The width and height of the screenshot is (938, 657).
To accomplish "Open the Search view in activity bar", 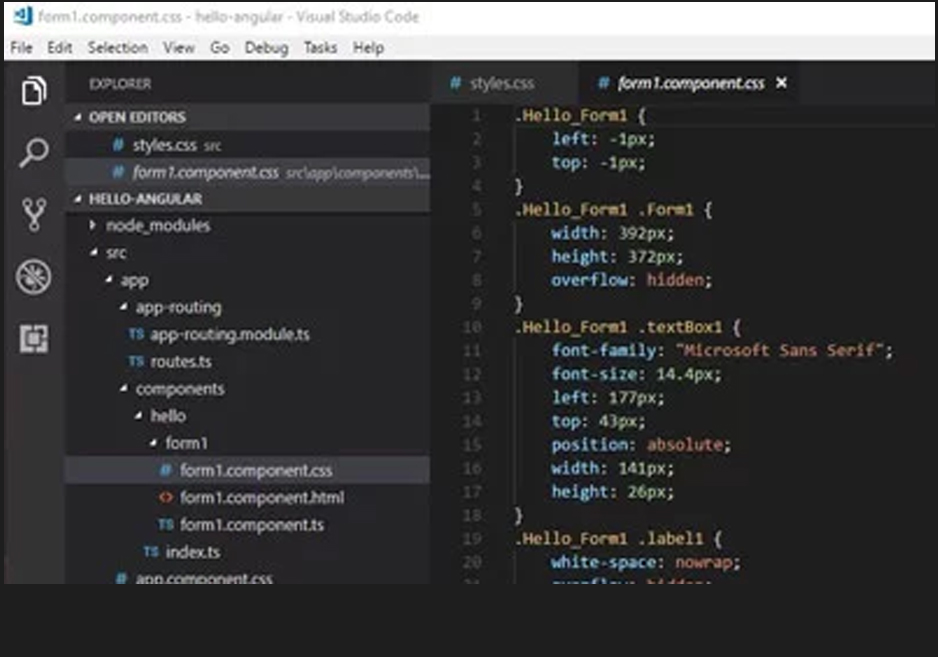I will point(34,153).
